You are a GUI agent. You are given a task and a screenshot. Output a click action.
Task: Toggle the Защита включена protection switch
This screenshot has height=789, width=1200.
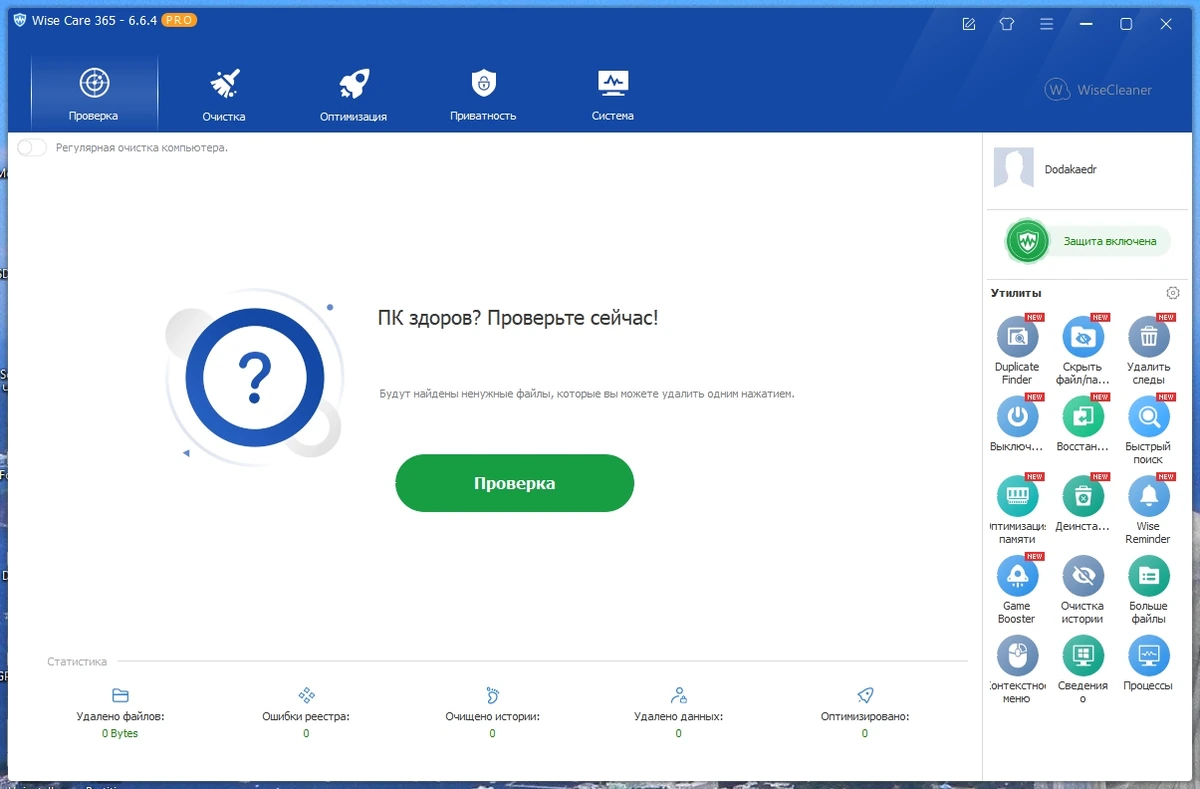1087,241
